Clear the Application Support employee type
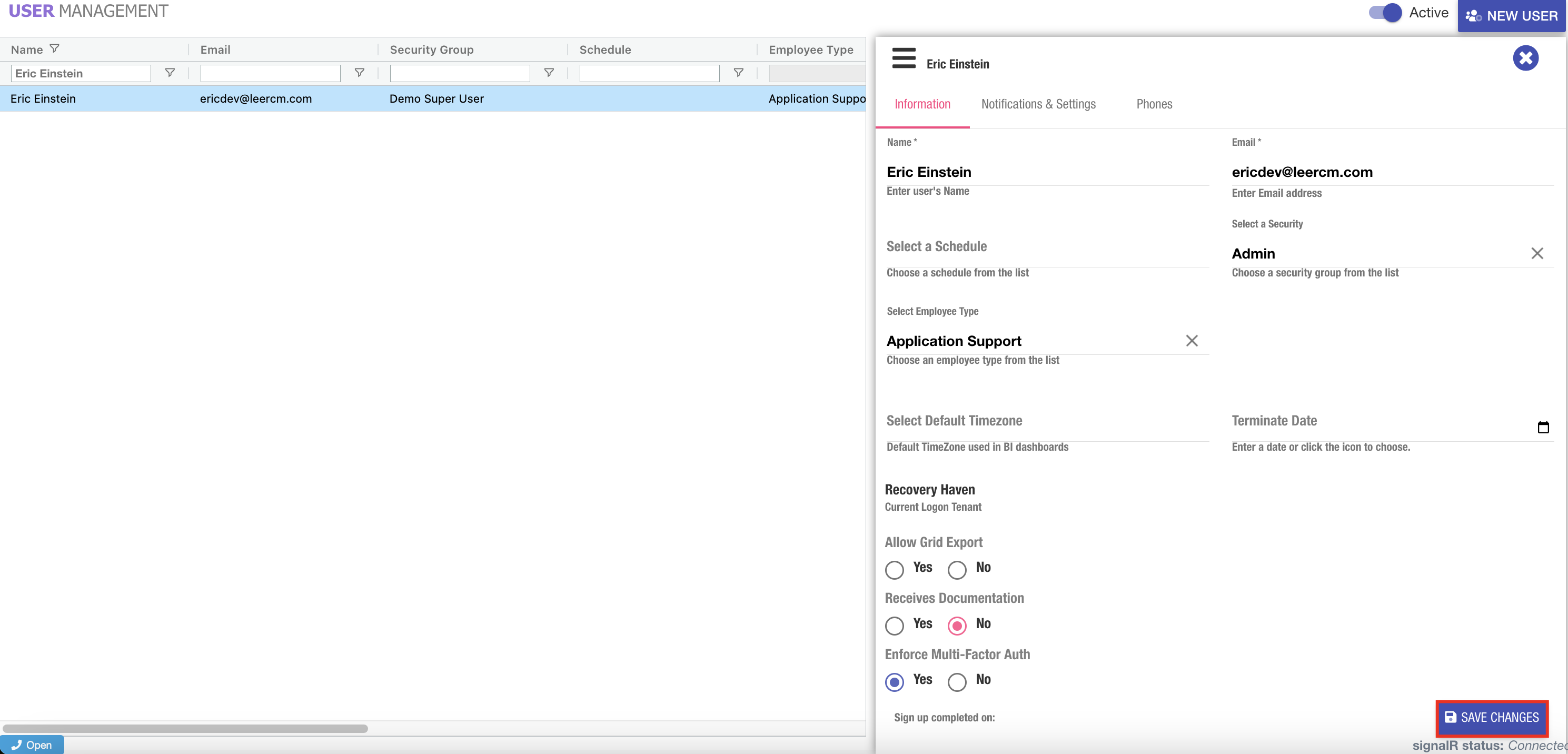The image size is (1568, 754). click(1191, 341)
